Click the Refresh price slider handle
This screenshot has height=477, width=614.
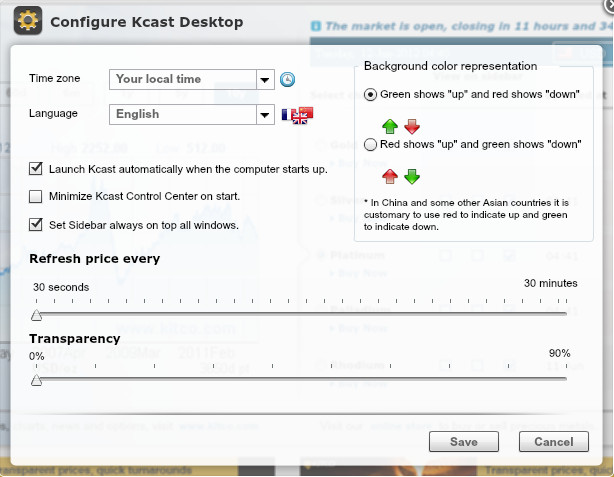[36, 315]
